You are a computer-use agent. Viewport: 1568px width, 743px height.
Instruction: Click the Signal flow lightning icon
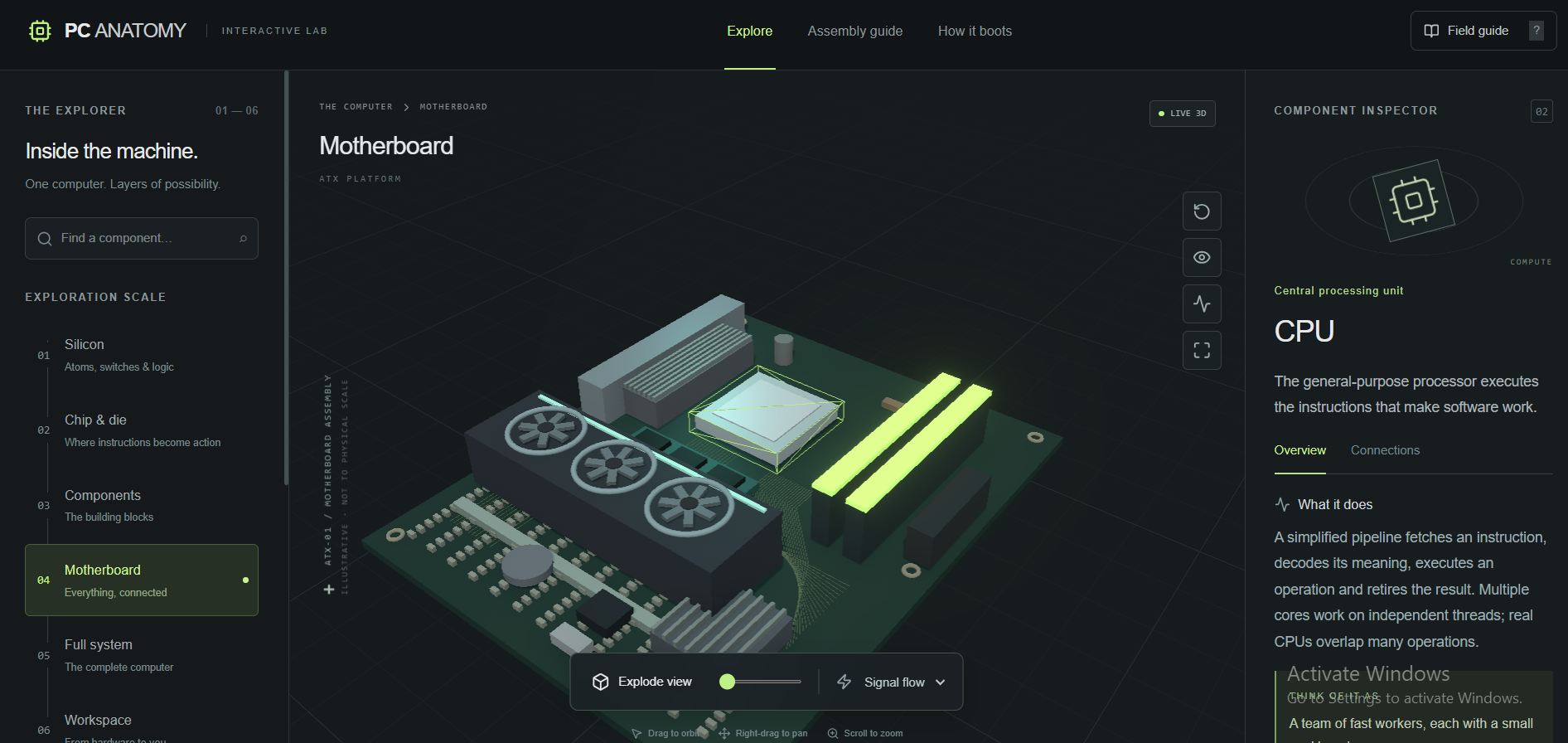coord(844,682)
